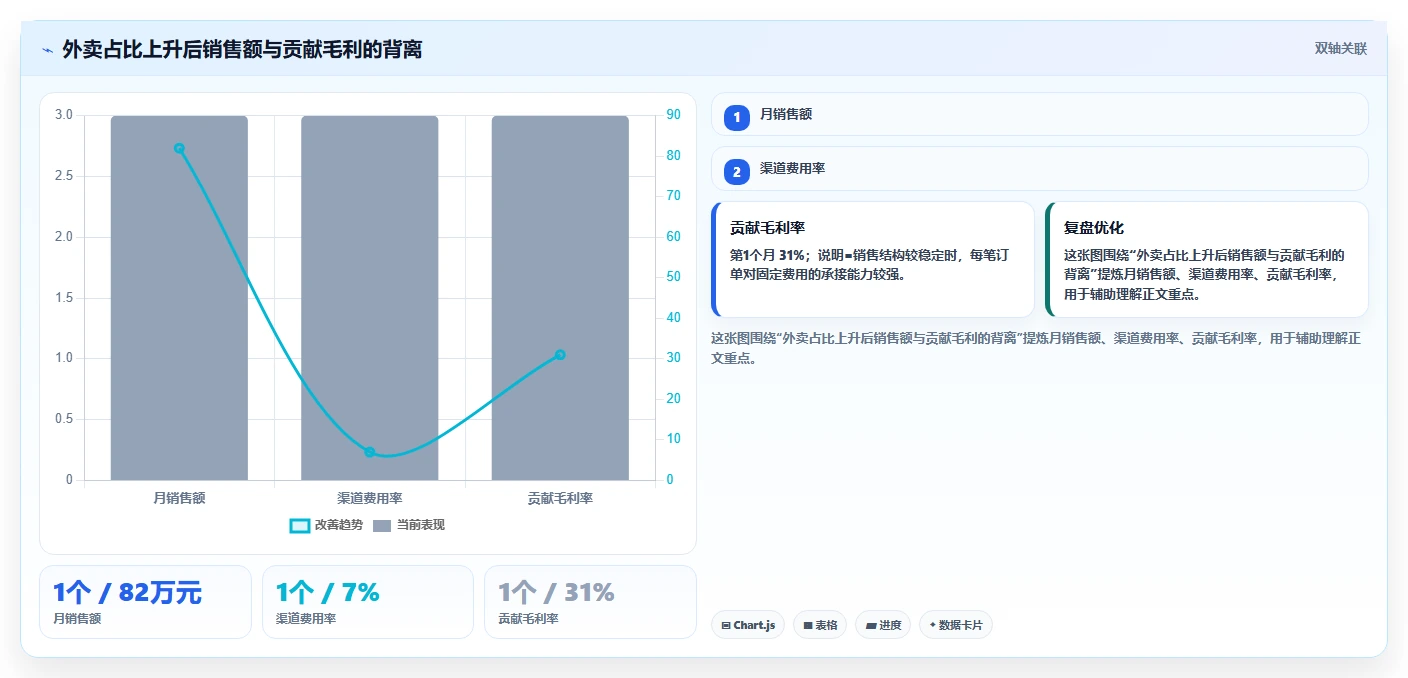Viewport: 1408px width, 678px height.
Task: Click the 月销售额 gray bar
Action: [179, 298]
